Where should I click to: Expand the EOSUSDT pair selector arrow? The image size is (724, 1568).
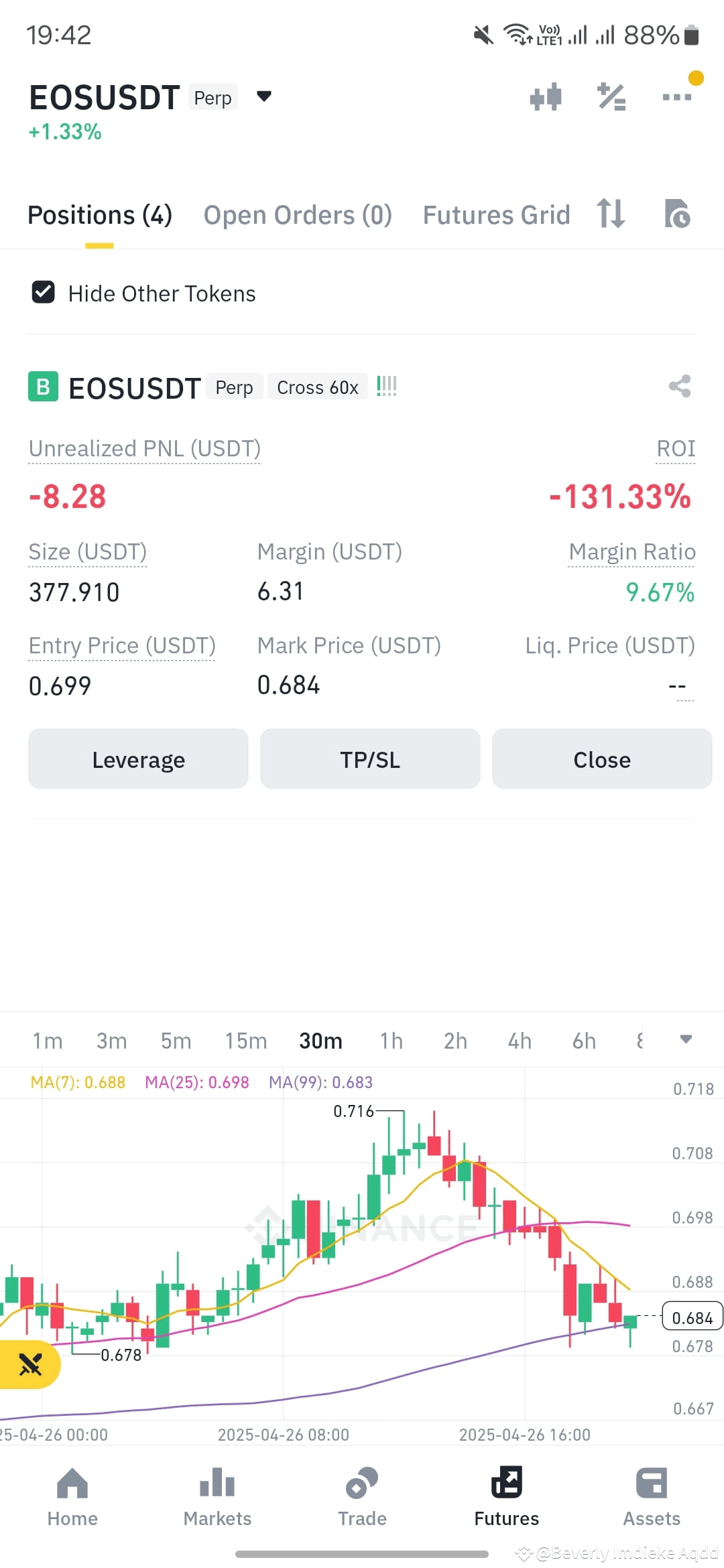(264, 96)
